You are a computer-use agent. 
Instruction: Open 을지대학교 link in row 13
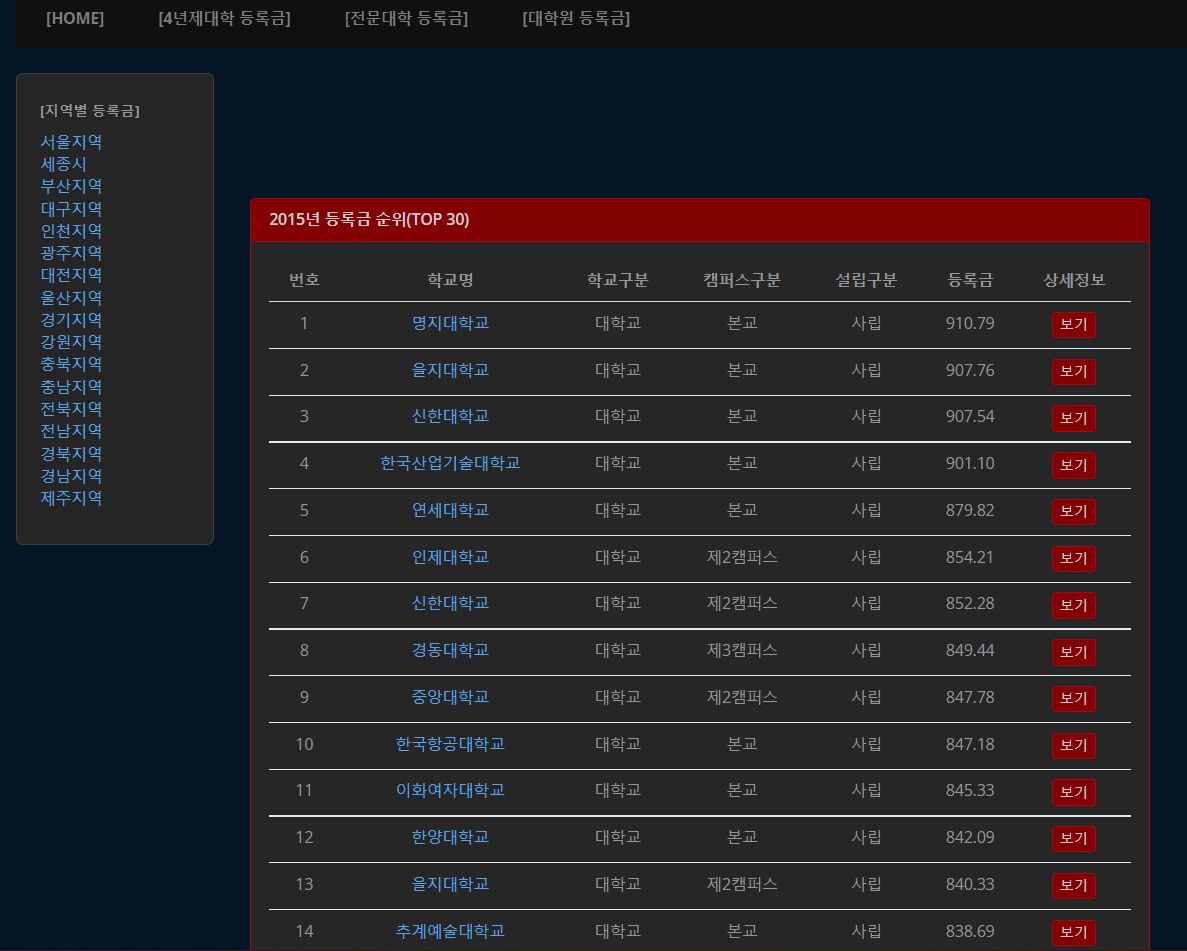(x=450, y=884)
